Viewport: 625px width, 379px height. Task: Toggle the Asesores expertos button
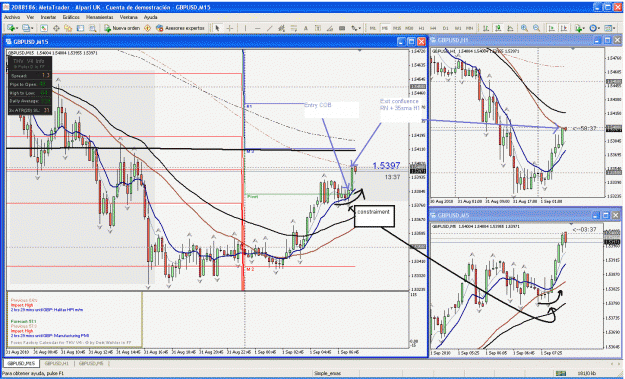pyautogui.click(x=180, y=28)
